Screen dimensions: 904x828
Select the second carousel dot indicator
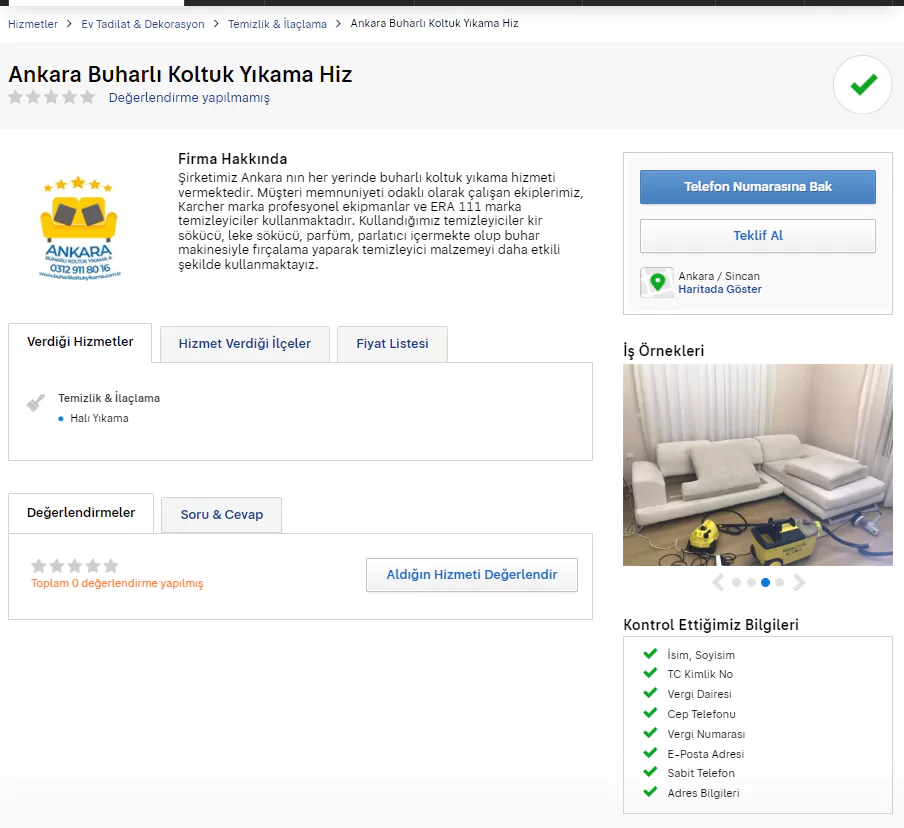coord(750,582)
